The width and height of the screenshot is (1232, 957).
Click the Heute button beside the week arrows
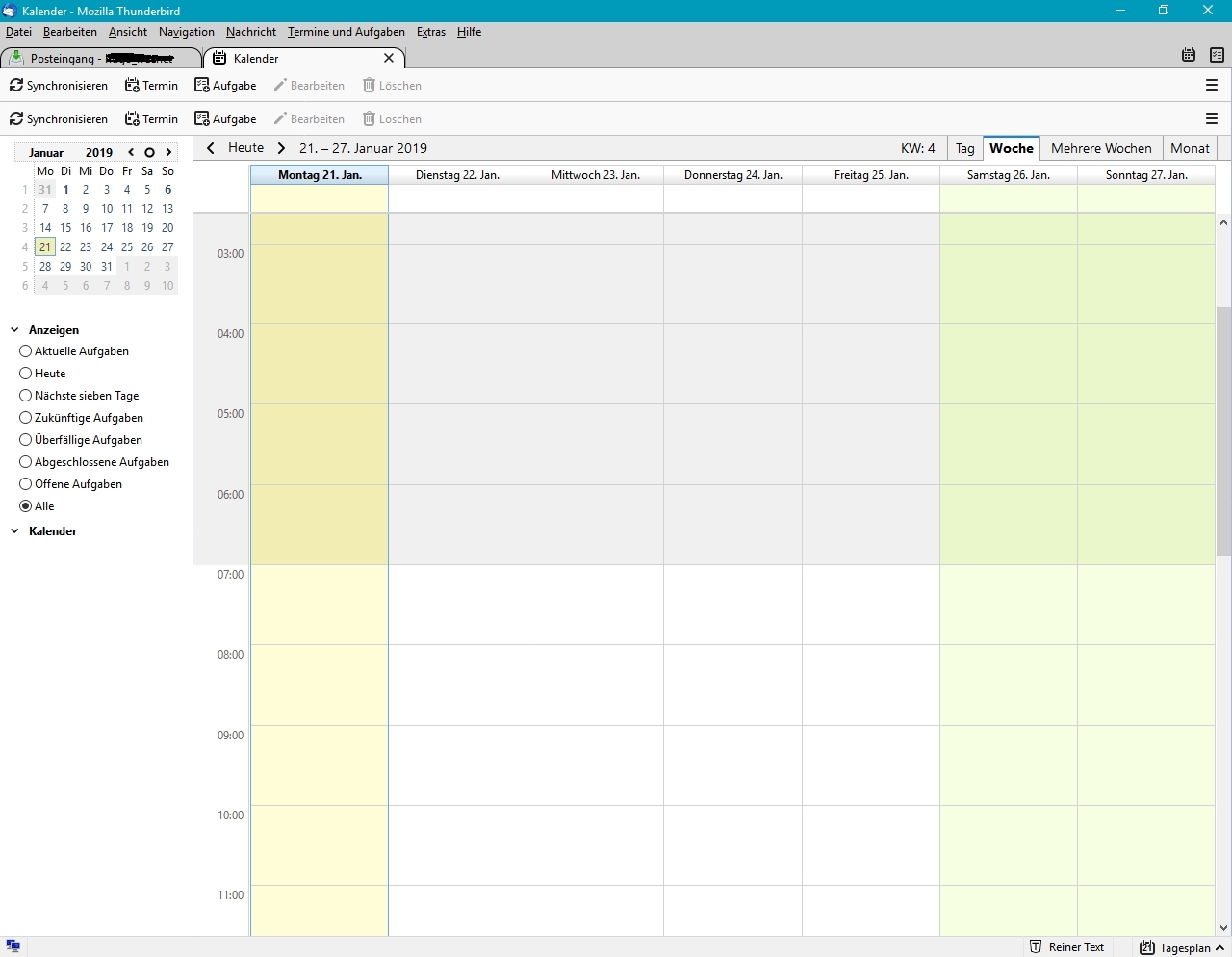(245, 148)
